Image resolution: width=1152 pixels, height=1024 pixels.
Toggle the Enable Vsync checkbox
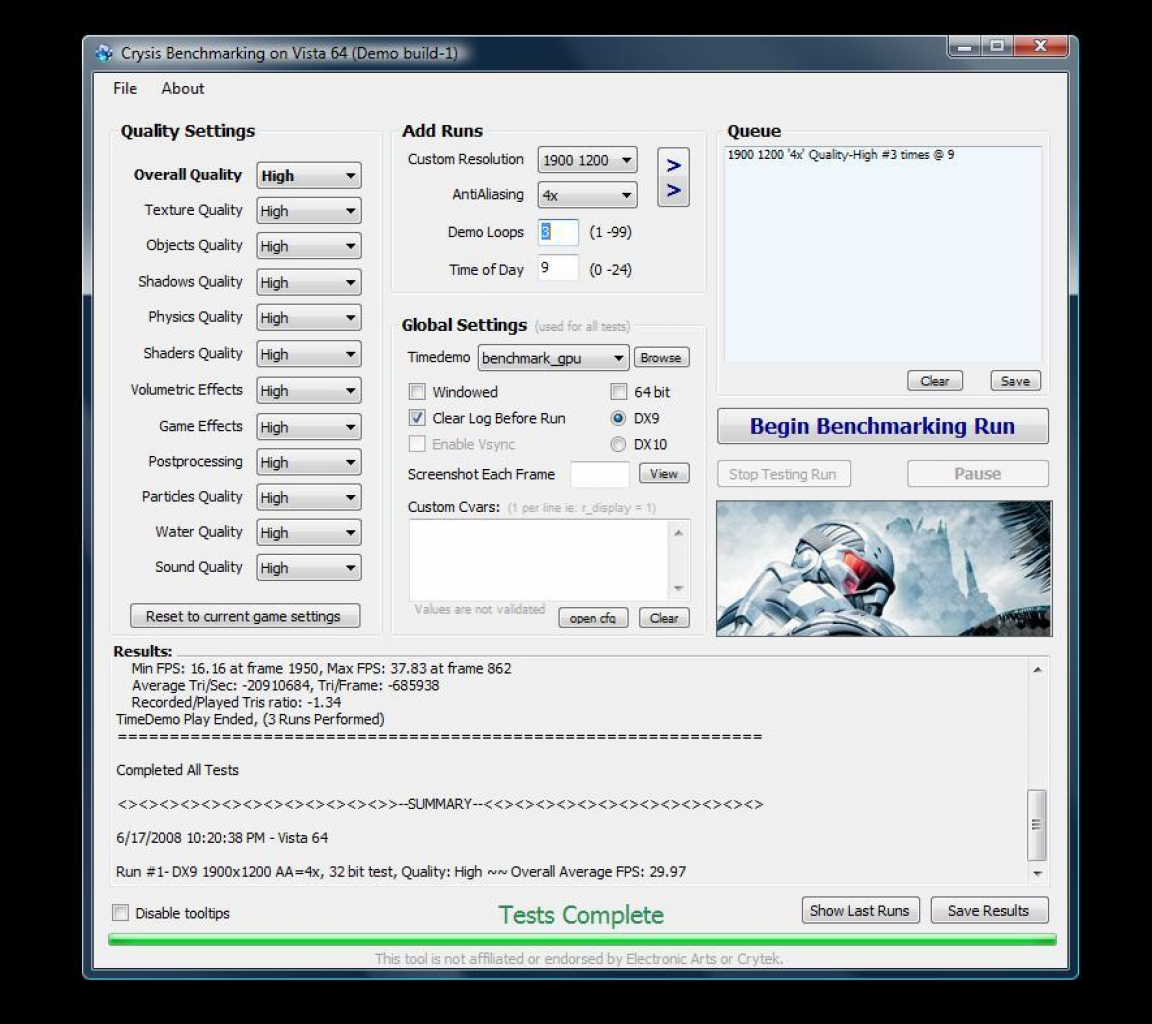coord(417,444)
